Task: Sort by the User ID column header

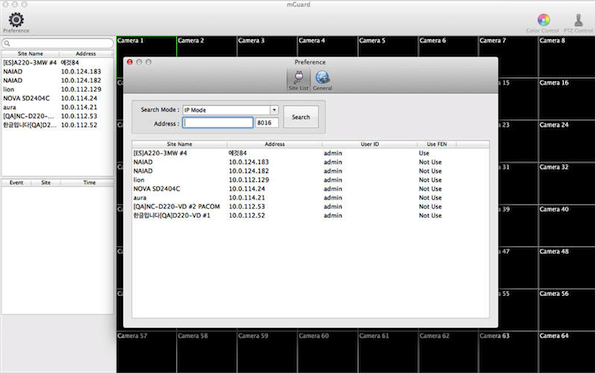Action: pyautogui.click(x=370, y=144)
